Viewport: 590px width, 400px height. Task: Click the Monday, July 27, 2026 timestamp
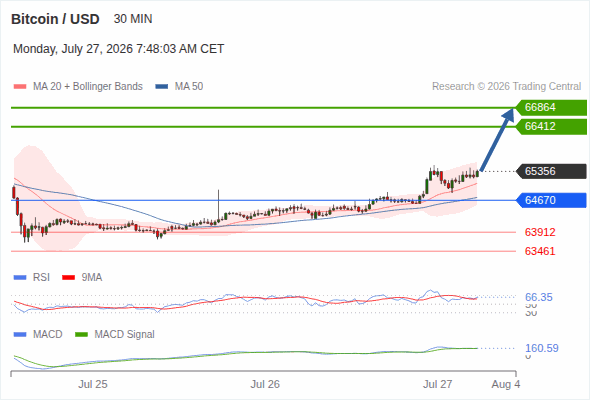[x=119, y=49]
